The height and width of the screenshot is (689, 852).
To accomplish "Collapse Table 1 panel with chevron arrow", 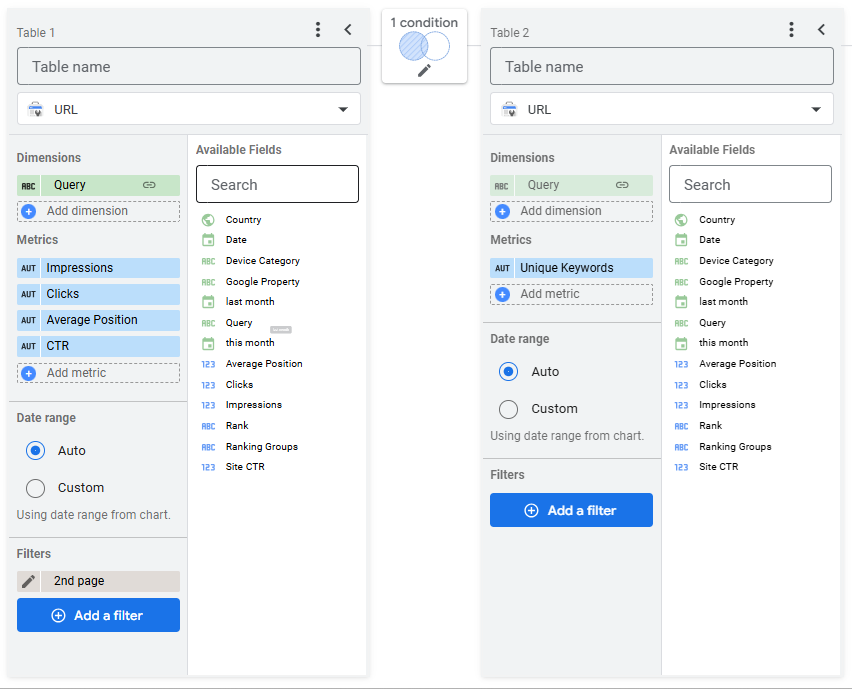I will point(348,29).
